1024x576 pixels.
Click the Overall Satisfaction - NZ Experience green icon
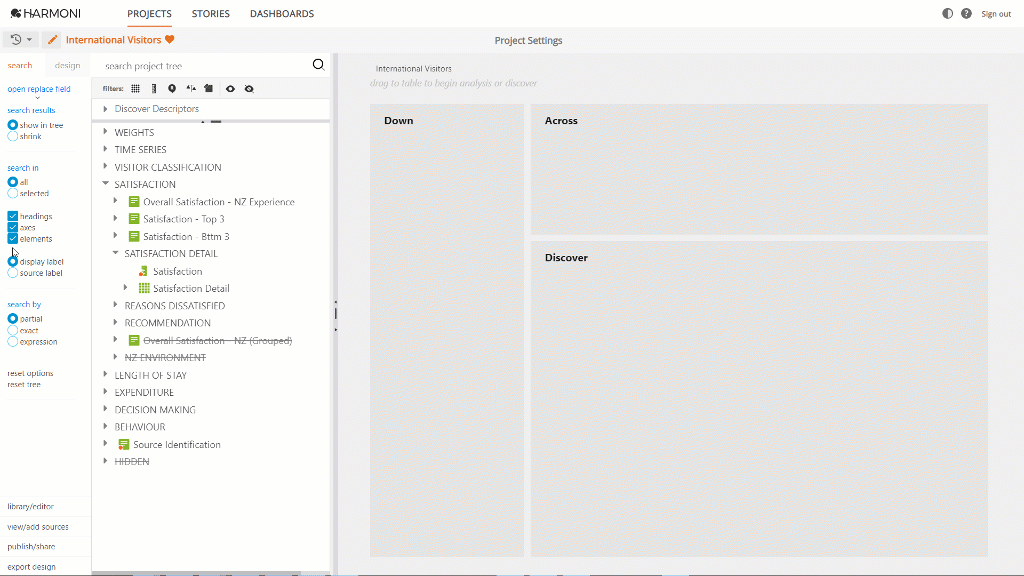click(x=134, y=202)
